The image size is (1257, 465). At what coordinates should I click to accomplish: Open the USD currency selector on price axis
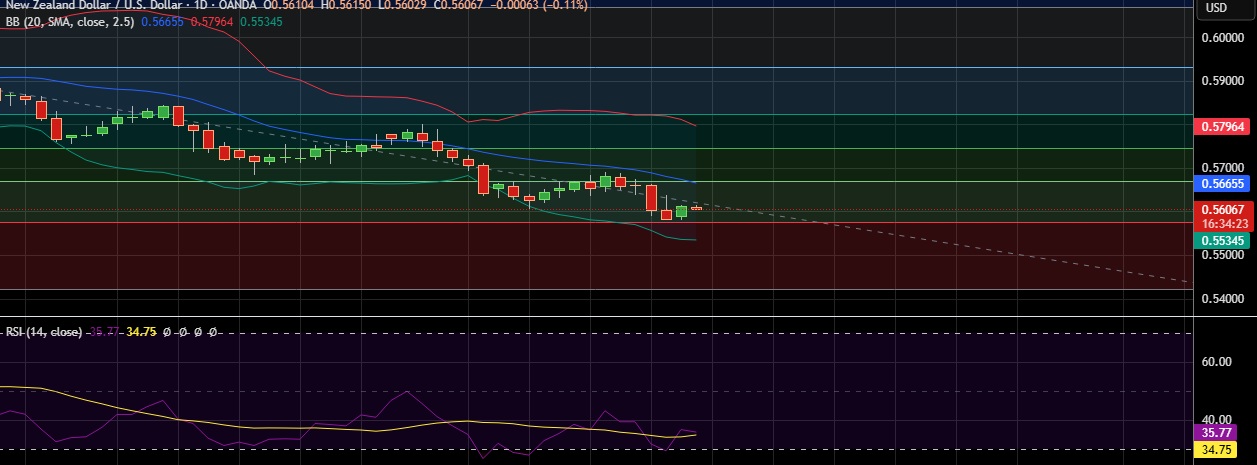click(1216, 8)
